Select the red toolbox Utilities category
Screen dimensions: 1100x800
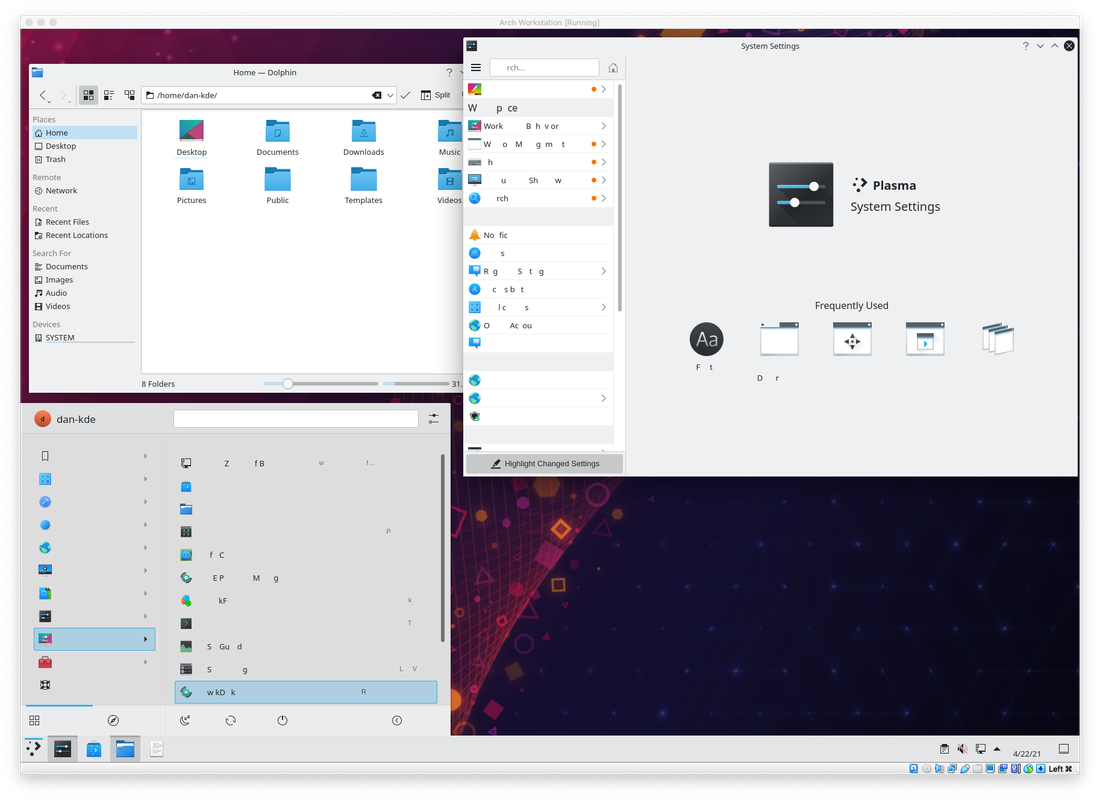tap(94, 662)
